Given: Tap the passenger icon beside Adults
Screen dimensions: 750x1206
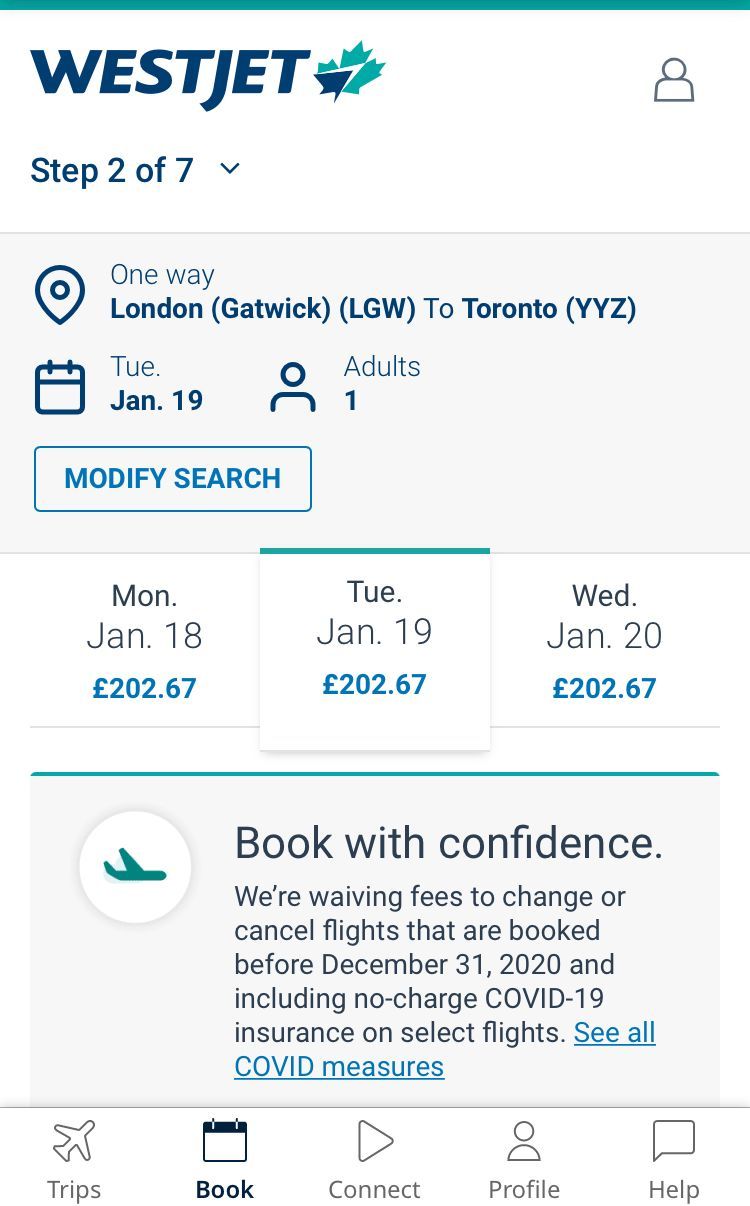Looking at the screenshot, I should click(x=292, y=387).
